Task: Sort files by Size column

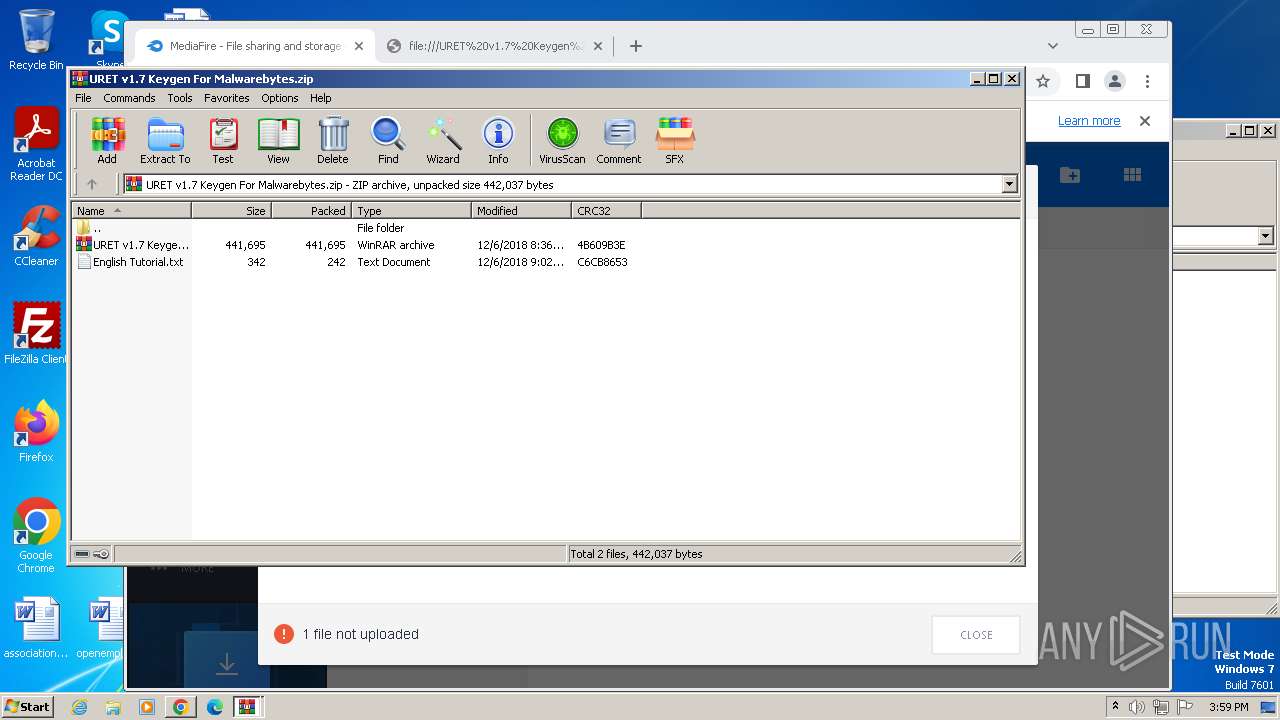Action: (x=231, y=211)
